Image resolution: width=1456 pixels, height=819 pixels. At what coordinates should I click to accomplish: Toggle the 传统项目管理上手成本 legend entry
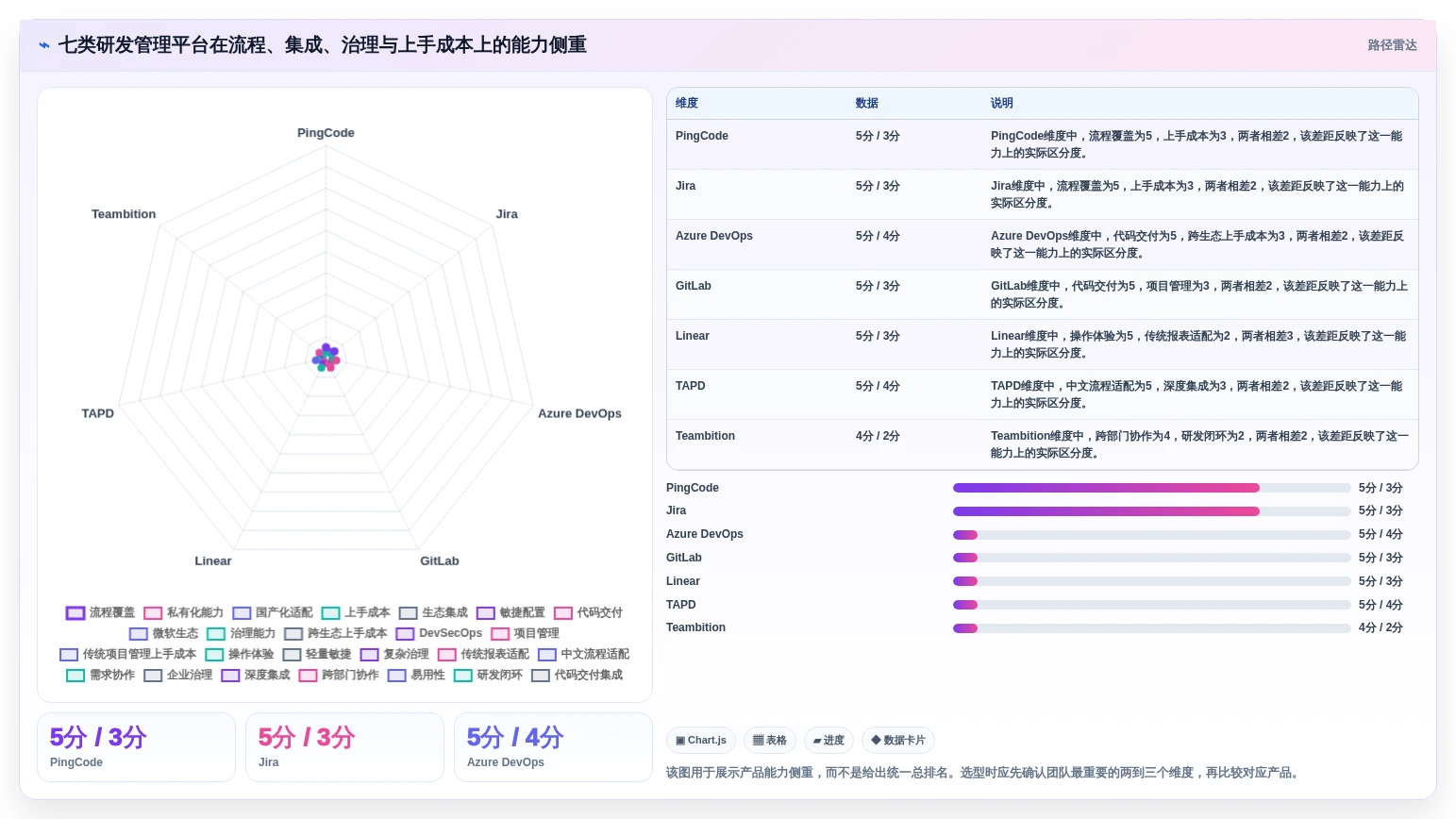pyautogui.click(x=127, y=654)
